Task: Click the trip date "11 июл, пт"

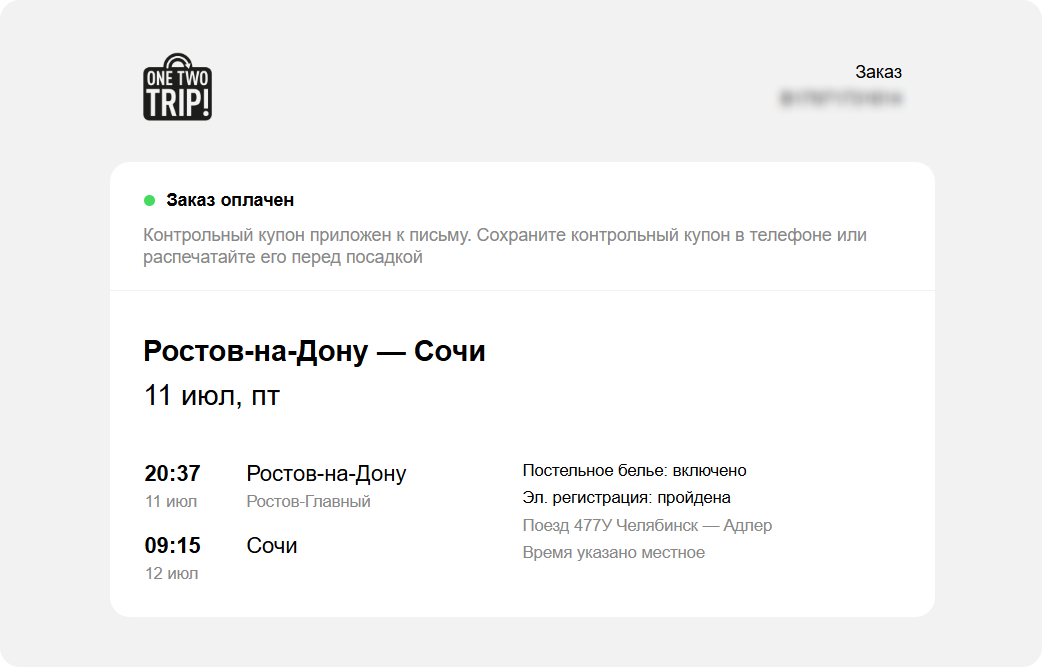Action: point(212,396)
